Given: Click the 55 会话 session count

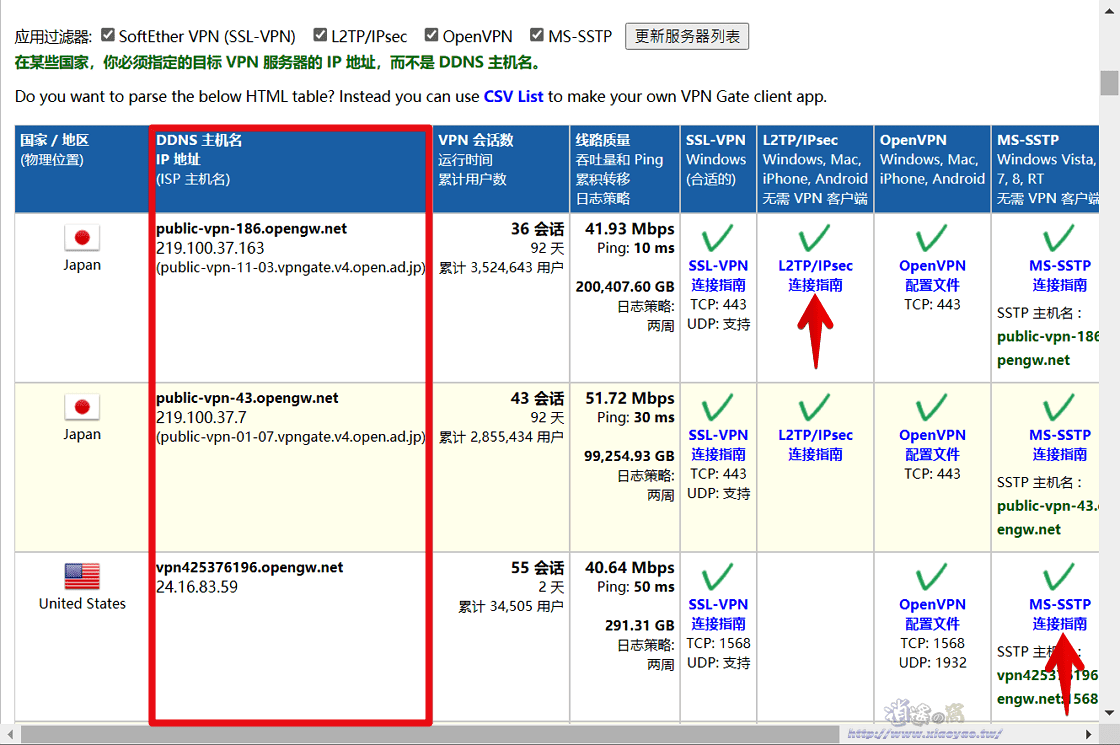Looking at the screenshot, I should pyautogui.click(x=537, y=567).
